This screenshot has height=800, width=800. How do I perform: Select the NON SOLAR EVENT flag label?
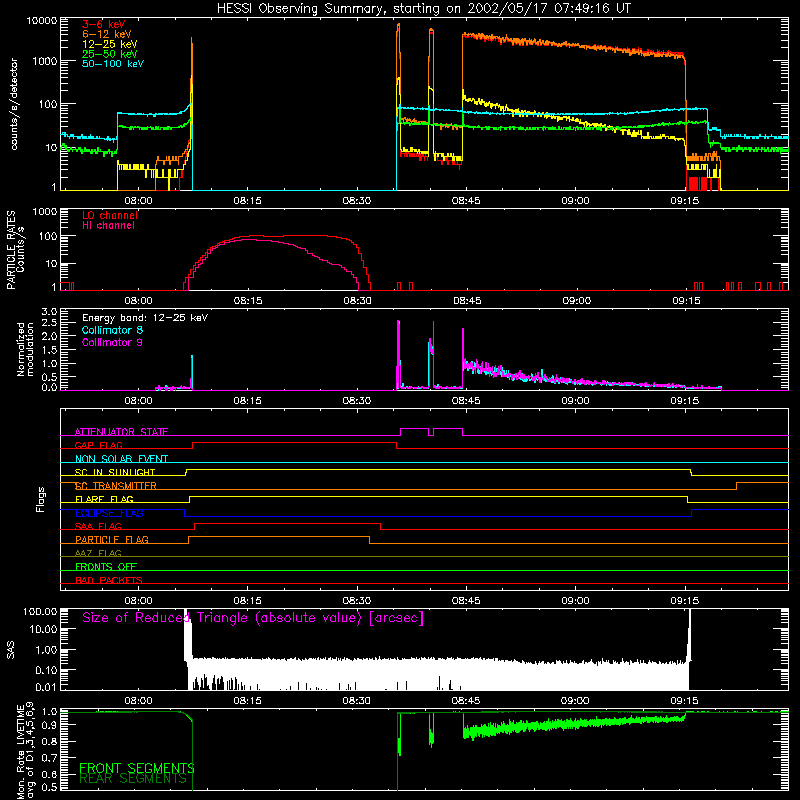pos(121,459)
